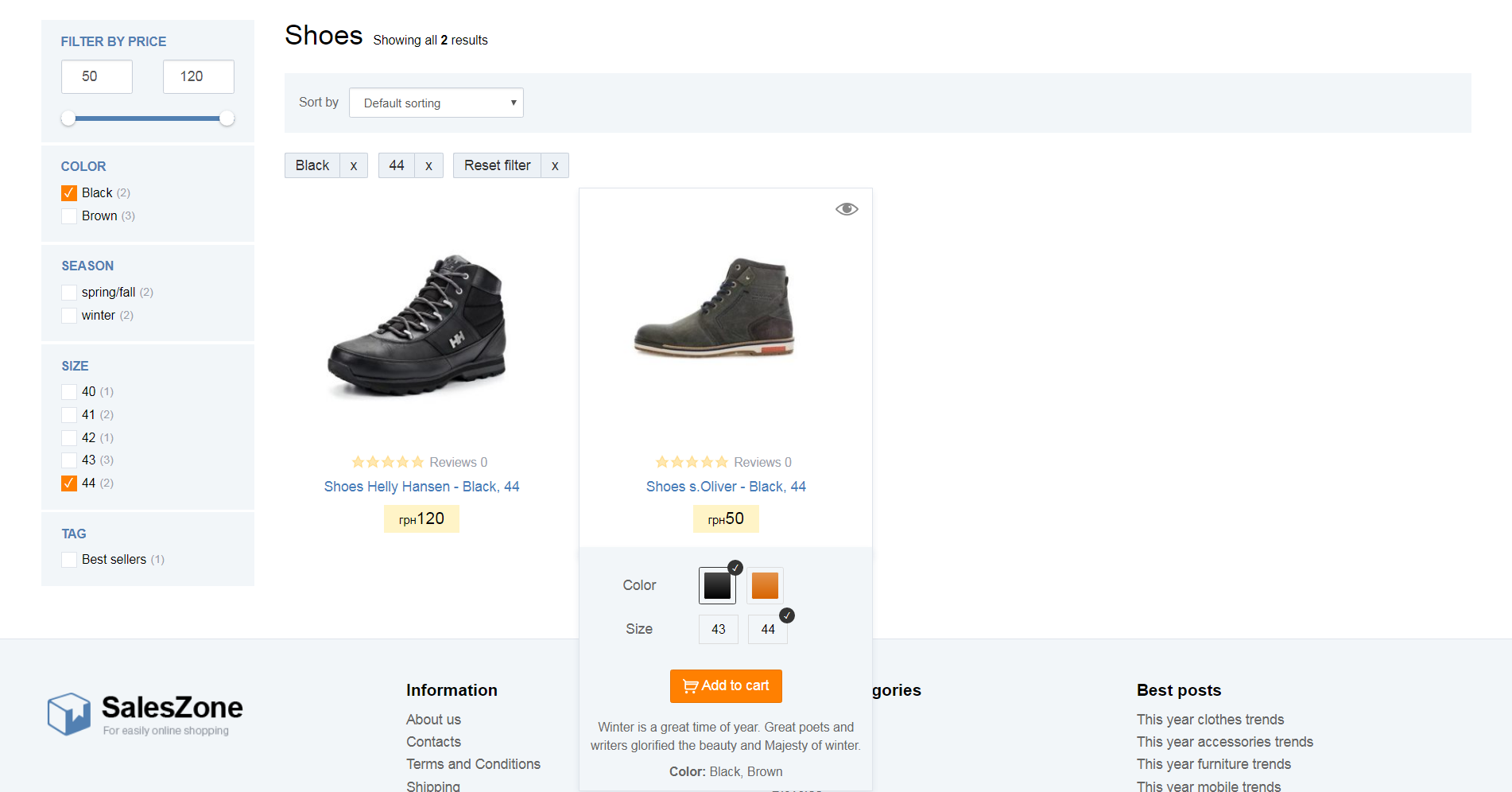The image size is (1512, 792).
Task: Remove the 44 size filter x
Action: [428, 165]
